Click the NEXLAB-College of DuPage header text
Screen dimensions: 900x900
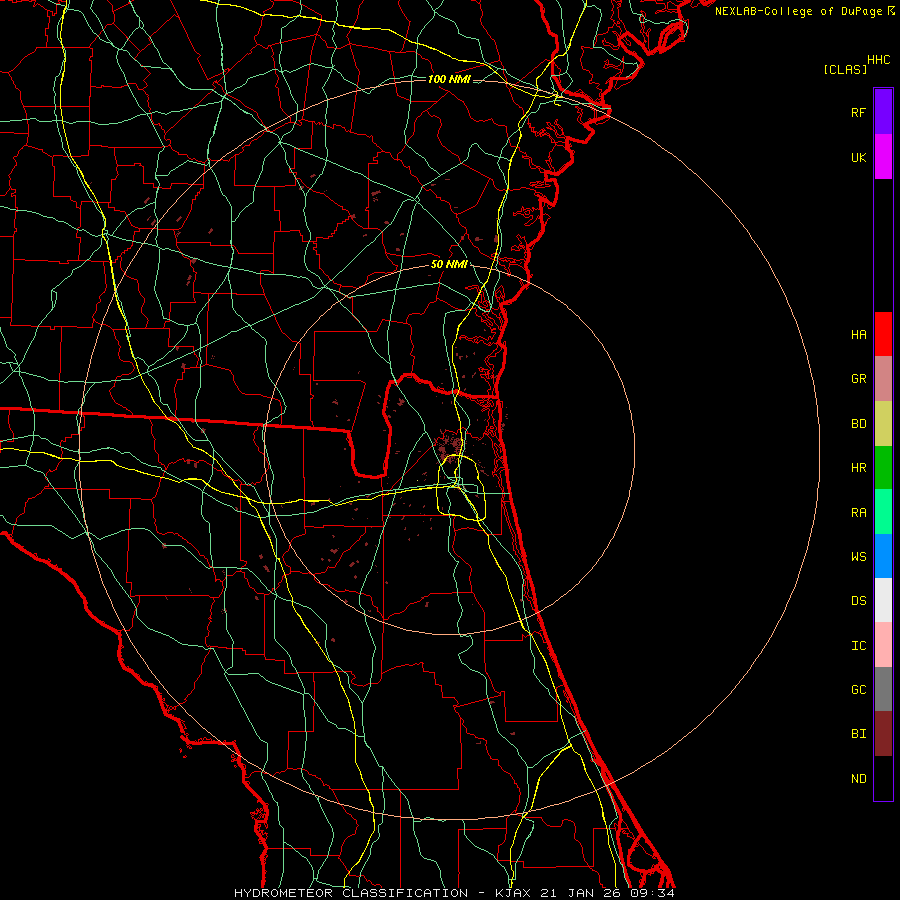798,11
